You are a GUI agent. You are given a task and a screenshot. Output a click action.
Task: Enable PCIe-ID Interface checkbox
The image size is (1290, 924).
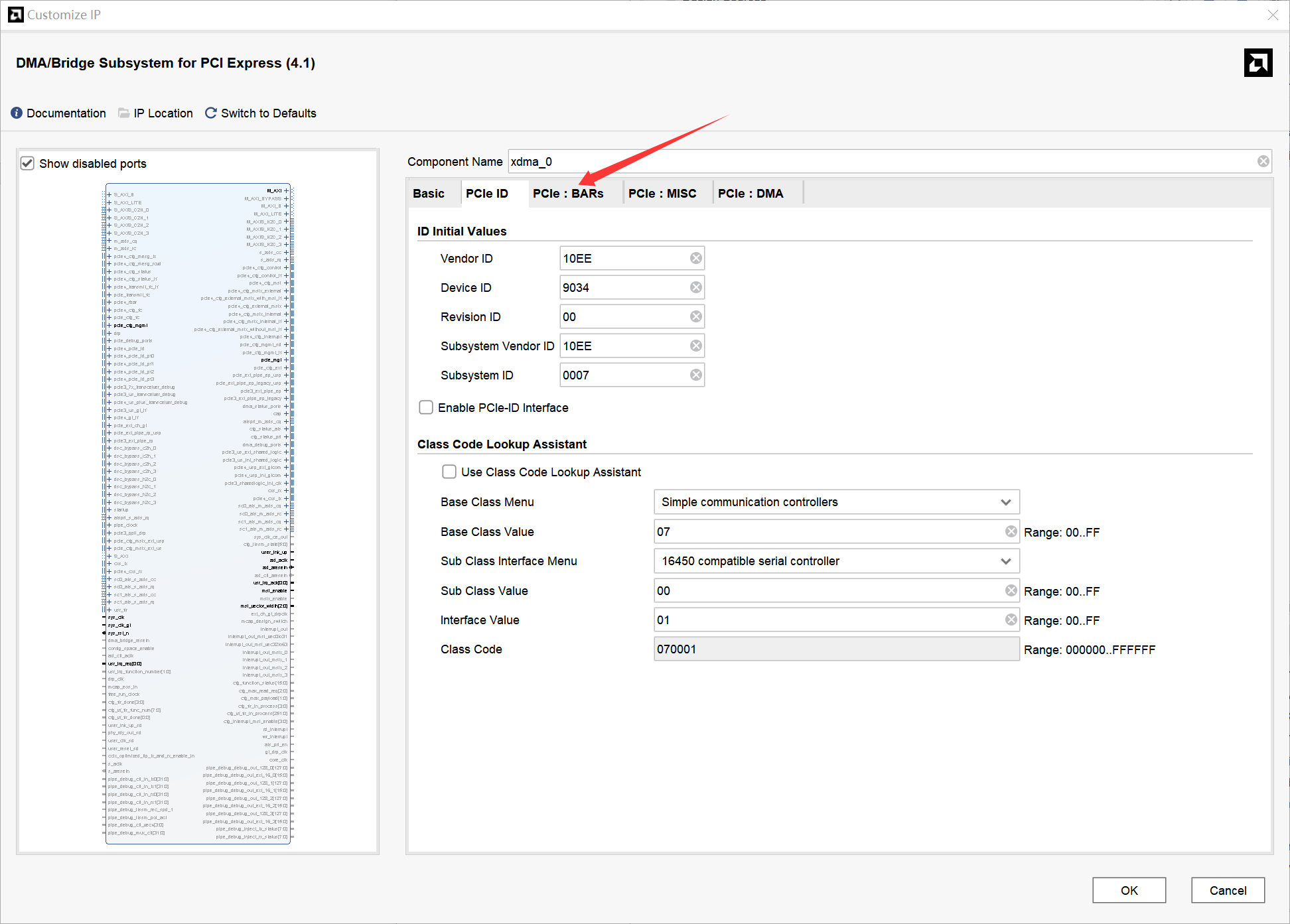426,407
